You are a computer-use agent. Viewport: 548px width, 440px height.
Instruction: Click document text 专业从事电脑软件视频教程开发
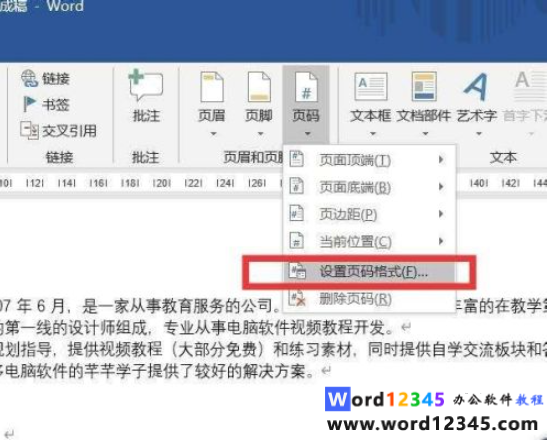(274, 328)
